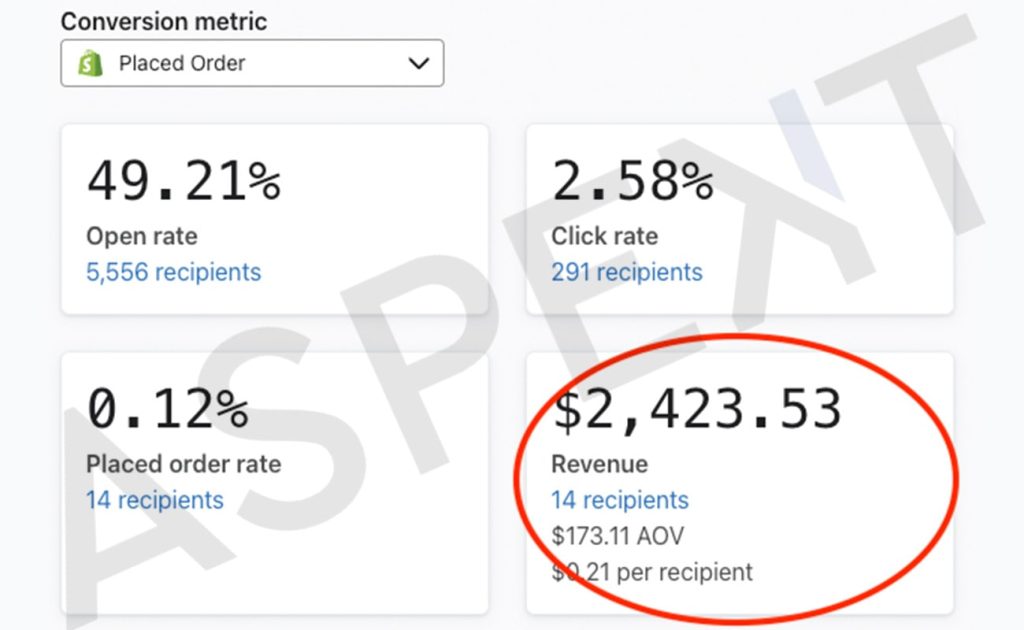Viewport: 1024px width, 630px height.
Task: Click the 0.12% placed order value
Action: pyautogui.click(x=168, y=409)
